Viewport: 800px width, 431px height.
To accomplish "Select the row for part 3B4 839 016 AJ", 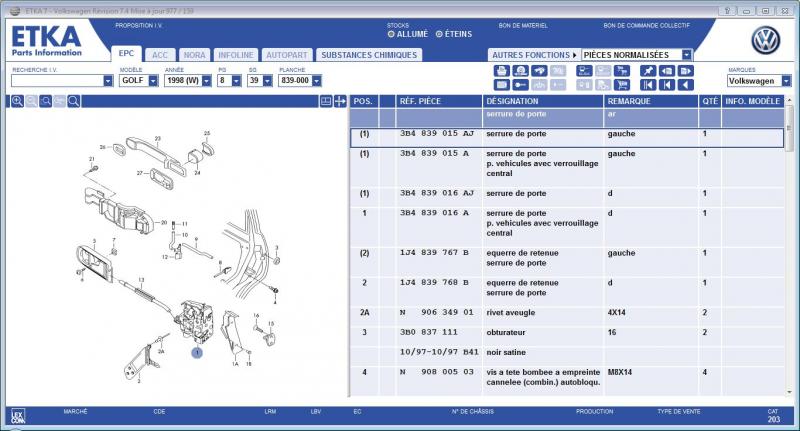I will [566, 197].
